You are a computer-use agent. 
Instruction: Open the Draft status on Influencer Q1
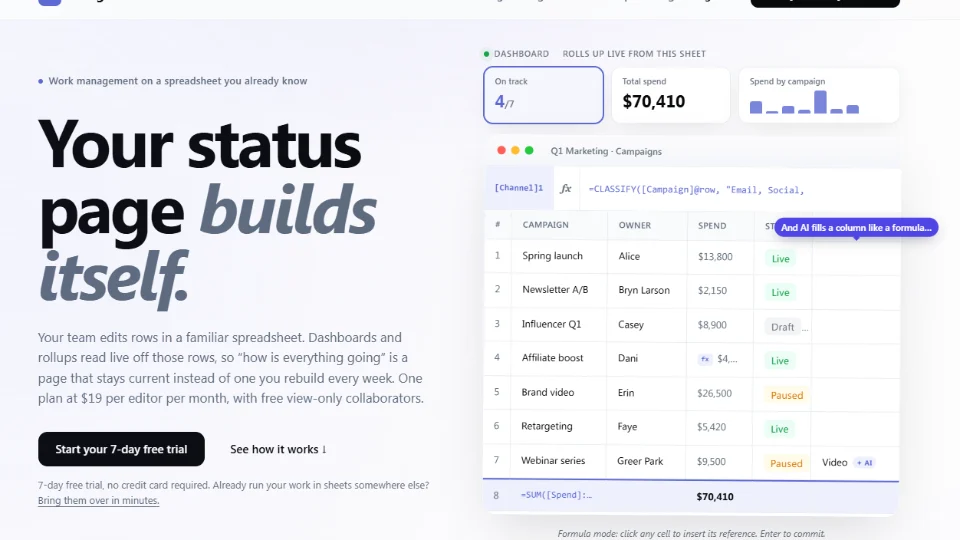(782, 327)
